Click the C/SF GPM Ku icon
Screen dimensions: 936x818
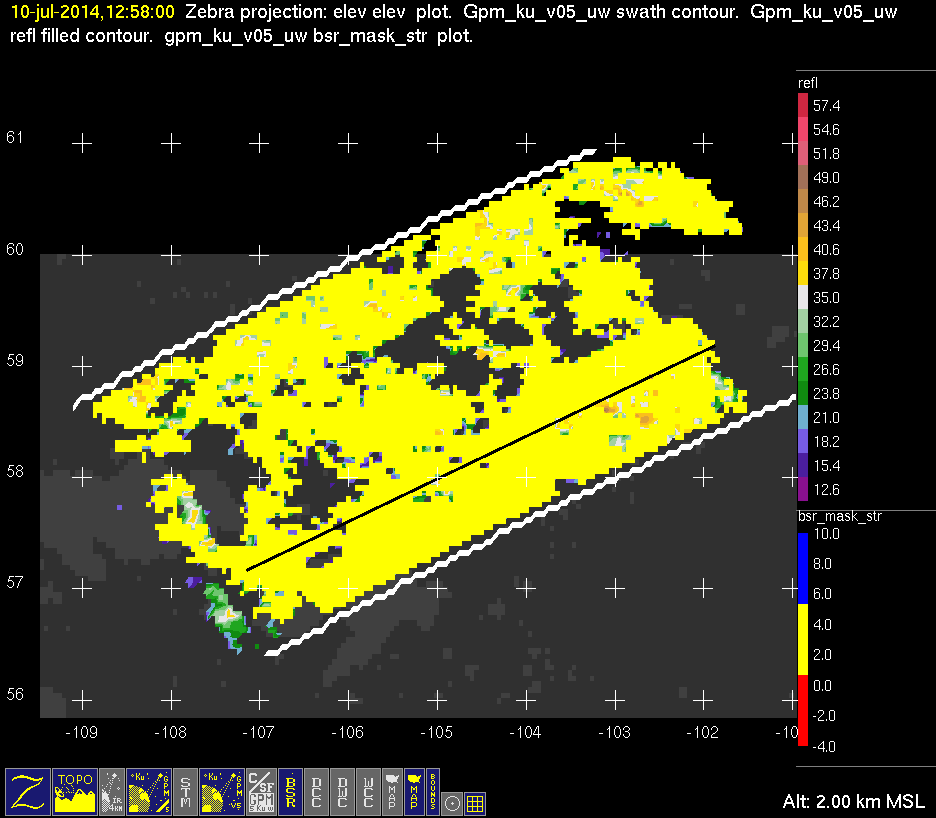click(x=260, y=790)
